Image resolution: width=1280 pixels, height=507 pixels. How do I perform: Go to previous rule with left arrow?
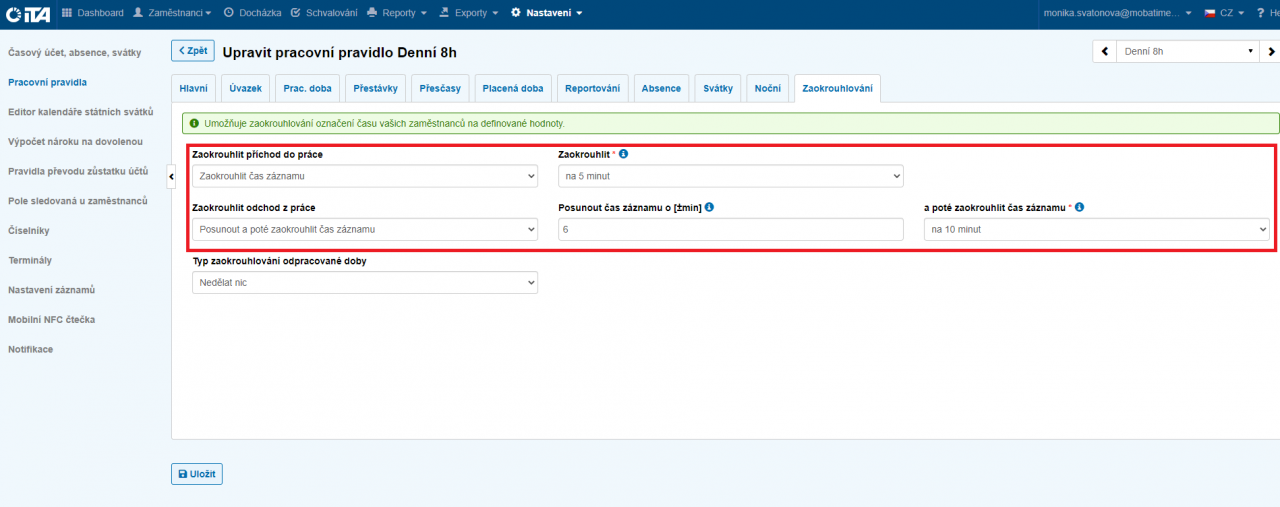1104,51
